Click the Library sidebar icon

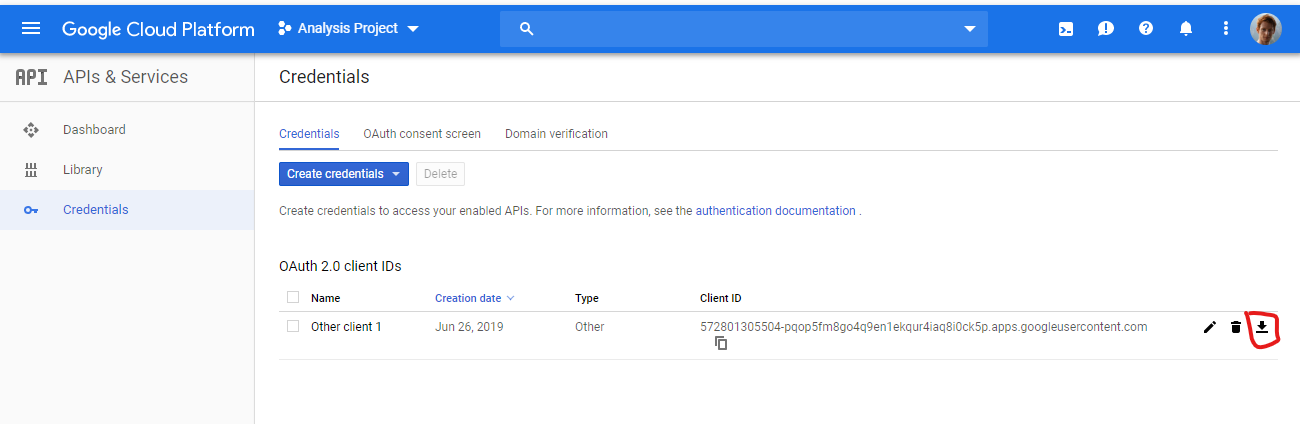(x=31, y=170)
